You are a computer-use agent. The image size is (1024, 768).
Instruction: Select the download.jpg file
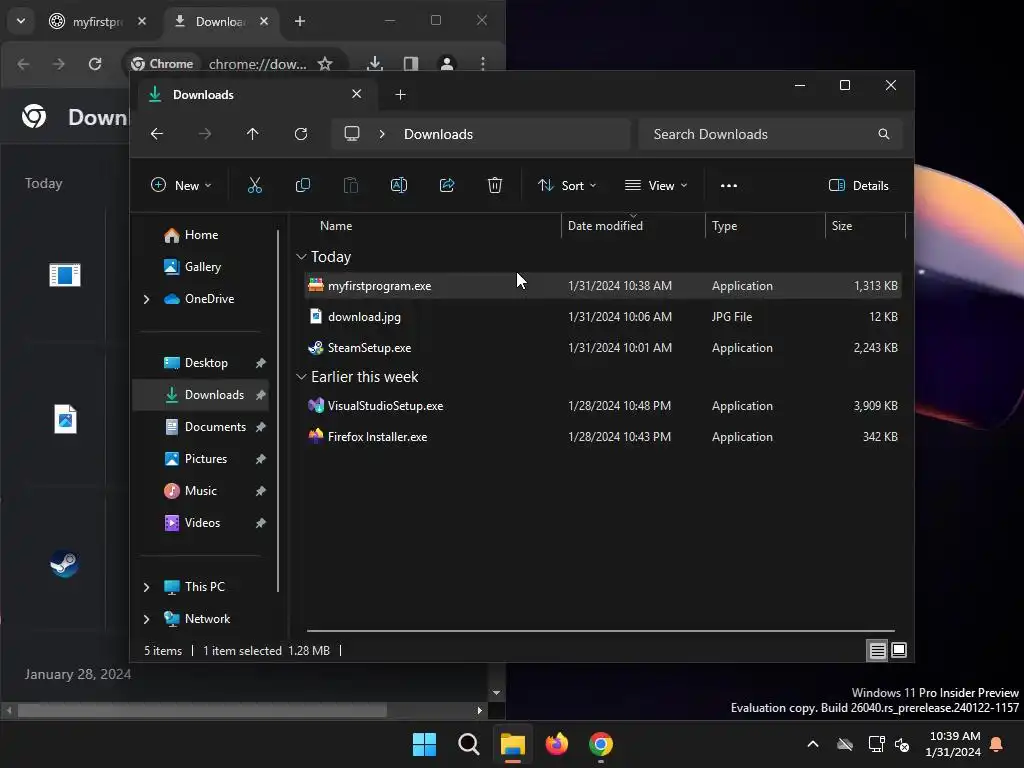[x=603, y=317]
